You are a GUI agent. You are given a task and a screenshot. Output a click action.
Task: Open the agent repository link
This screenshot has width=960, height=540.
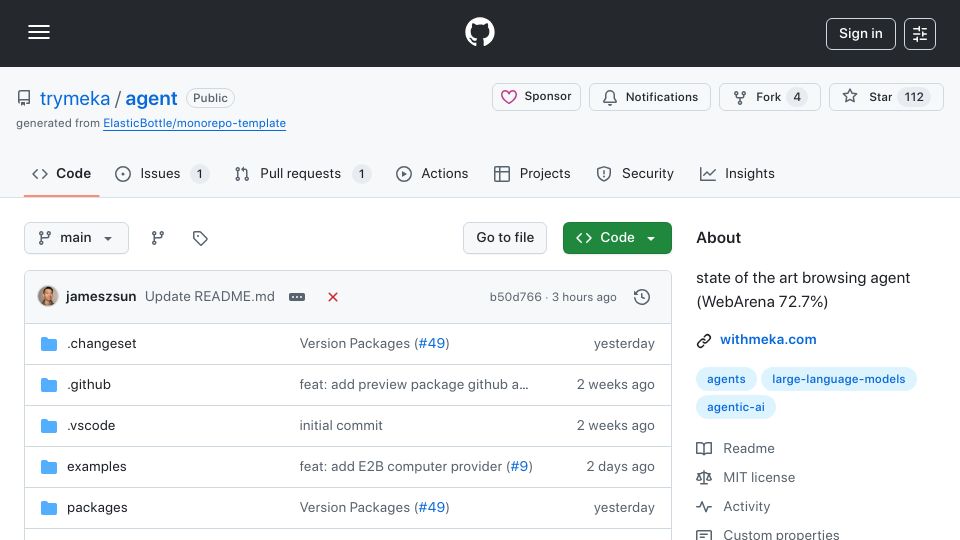(x=151, y=99)
